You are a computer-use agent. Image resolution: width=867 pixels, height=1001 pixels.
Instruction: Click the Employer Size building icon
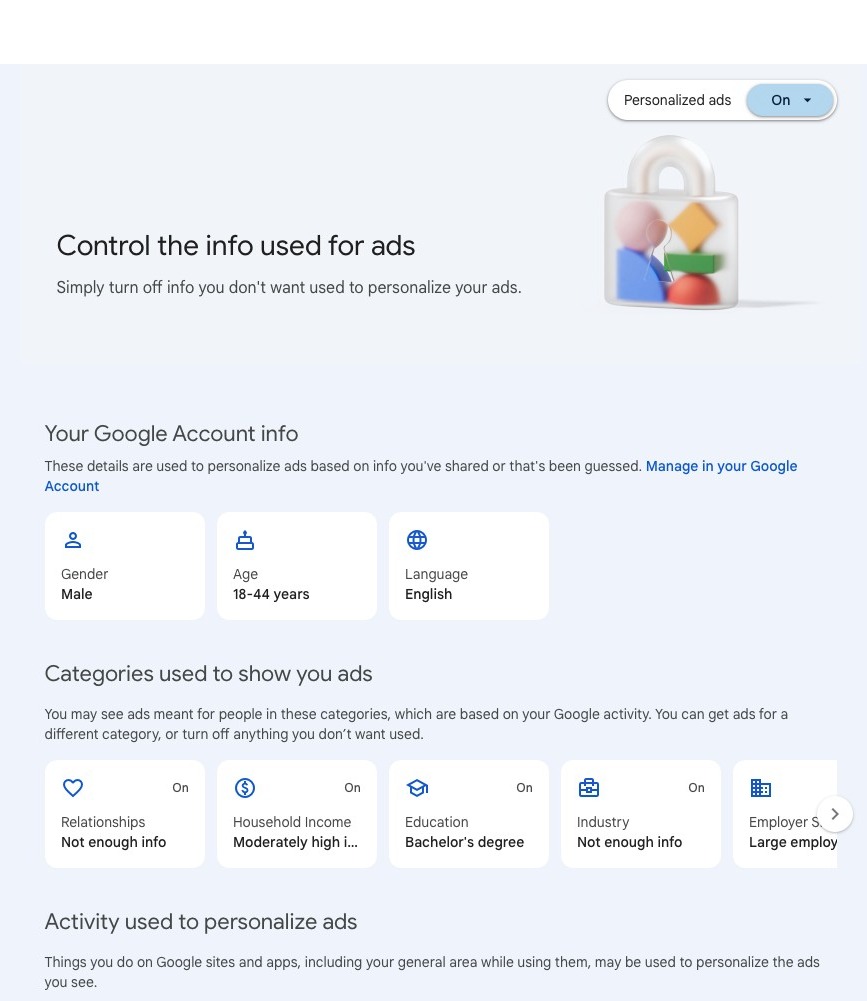[x=761, y=788]
